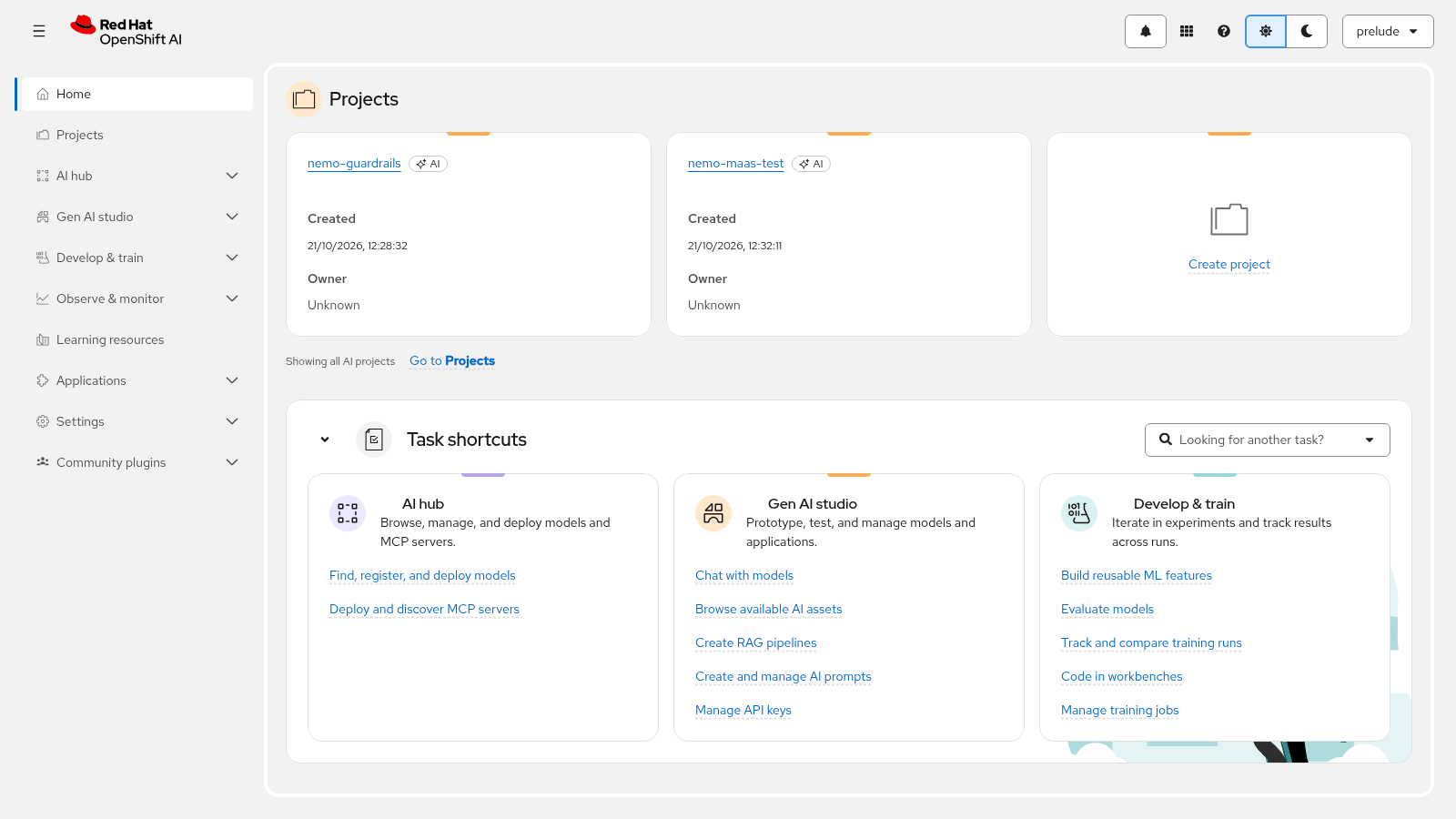
Task: Expand Settings in sidebar
Action: pos(135,421)
